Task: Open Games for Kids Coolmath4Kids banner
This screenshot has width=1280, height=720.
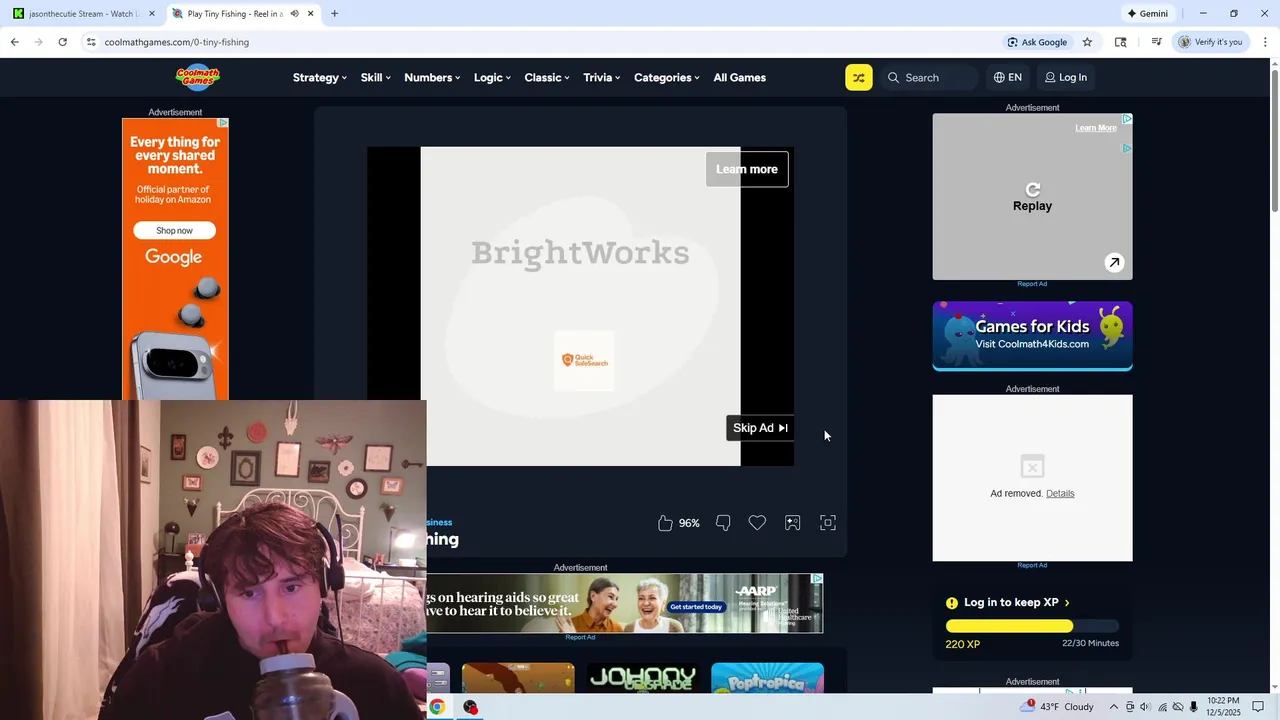Action: click(1032, 336)
